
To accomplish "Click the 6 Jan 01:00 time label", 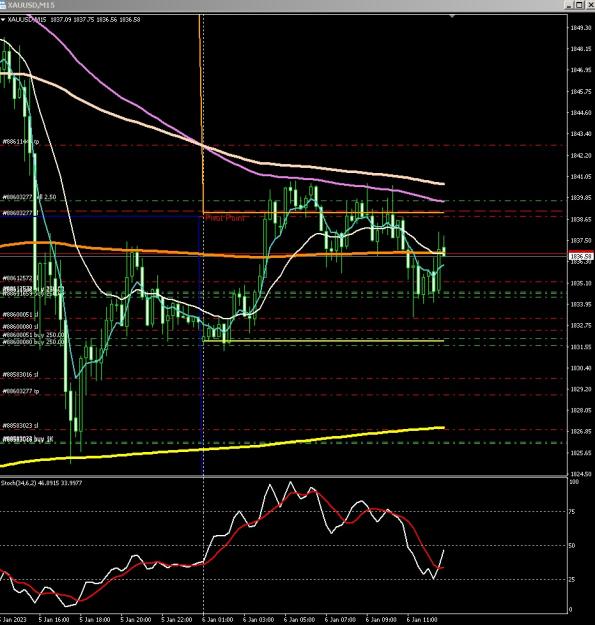I will [218, 620].
